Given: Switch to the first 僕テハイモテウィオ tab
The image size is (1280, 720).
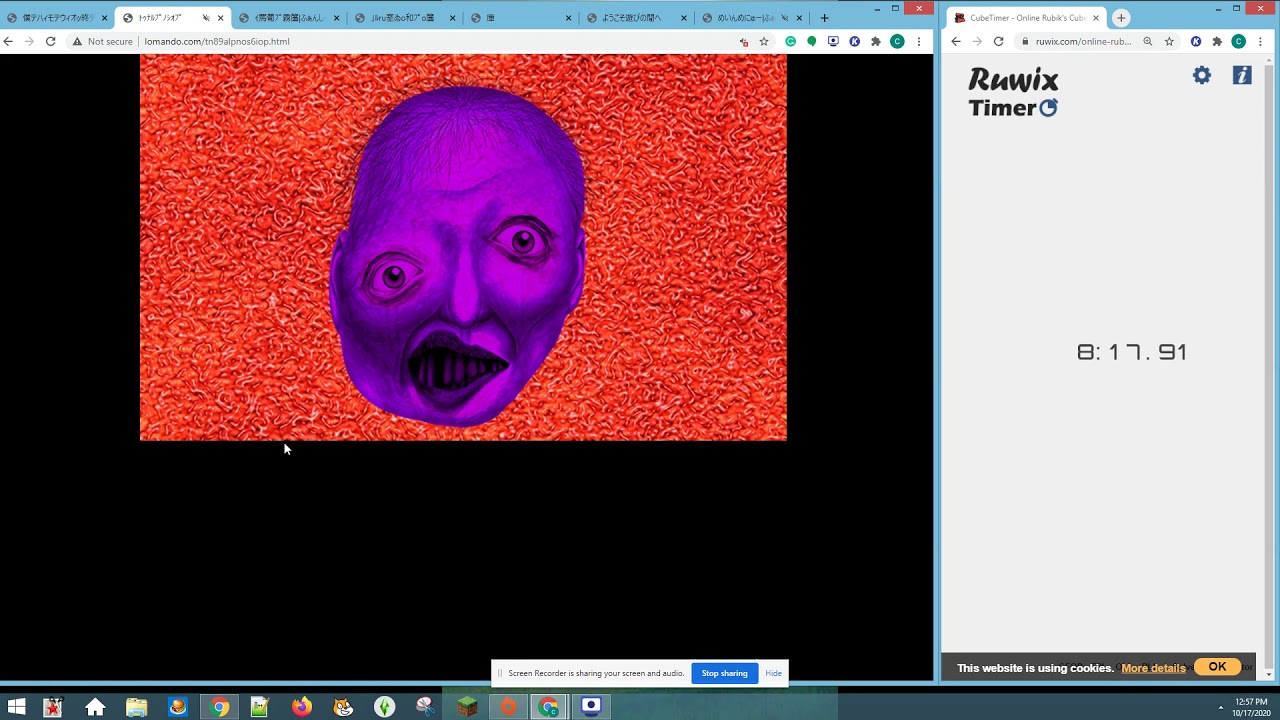Looking at the screenshot, I should (x=56, y=18).
